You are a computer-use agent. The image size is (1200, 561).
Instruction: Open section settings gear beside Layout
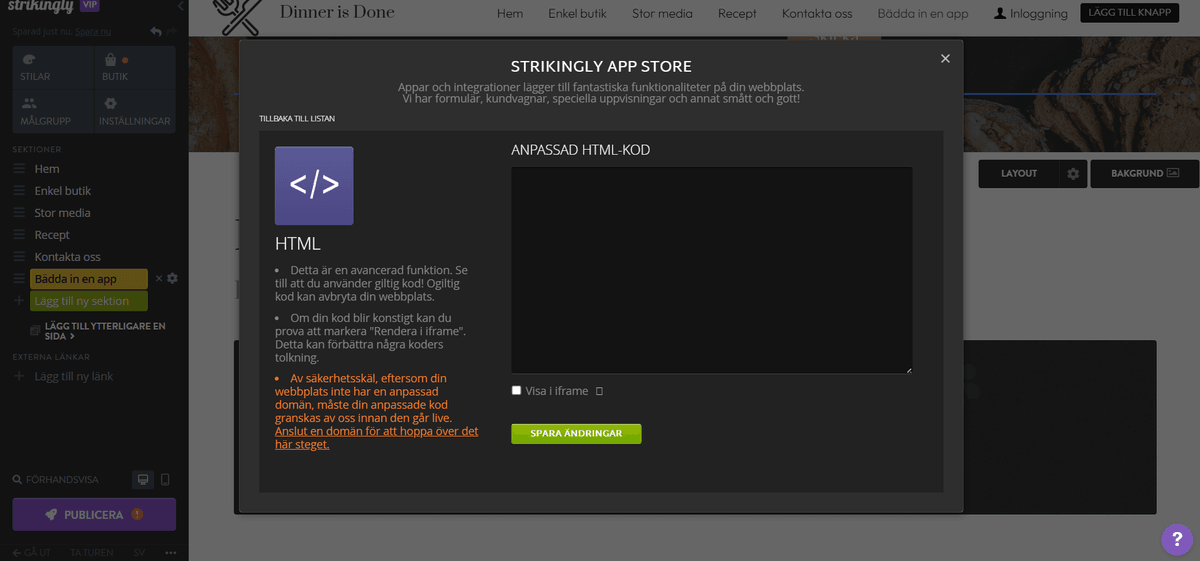[1073, 174]
